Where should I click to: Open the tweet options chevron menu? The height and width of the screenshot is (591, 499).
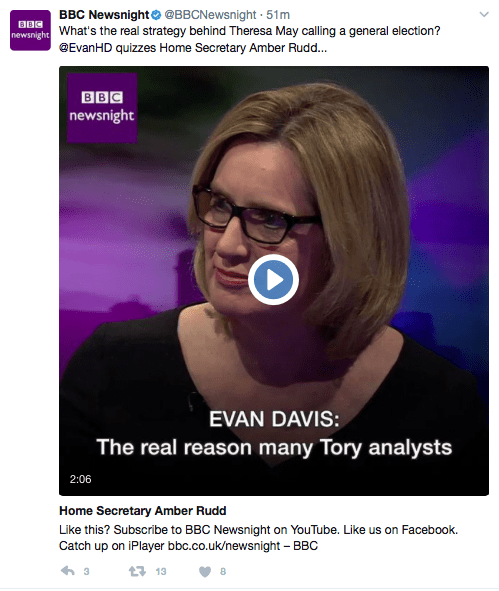pyautogui.click(x=484, y=15)
